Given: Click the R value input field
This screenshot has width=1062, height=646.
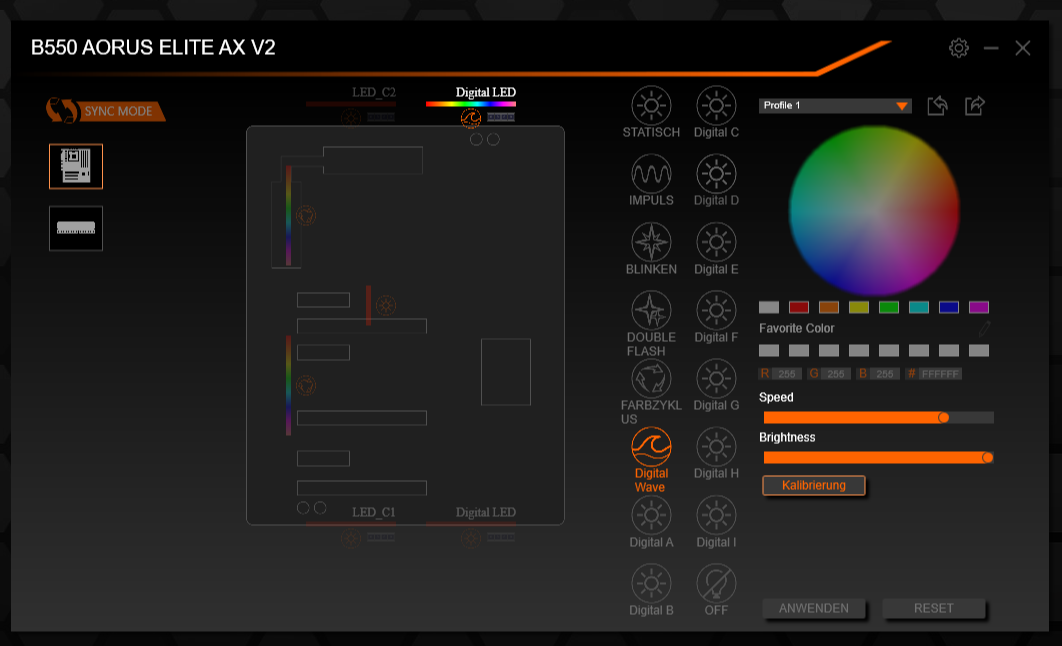Looking at the screenshot, I should click(786, 374).
